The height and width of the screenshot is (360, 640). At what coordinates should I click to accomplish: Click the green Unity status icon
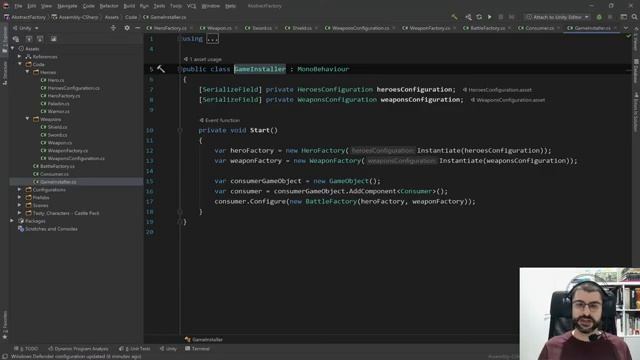tap(599, 17)
